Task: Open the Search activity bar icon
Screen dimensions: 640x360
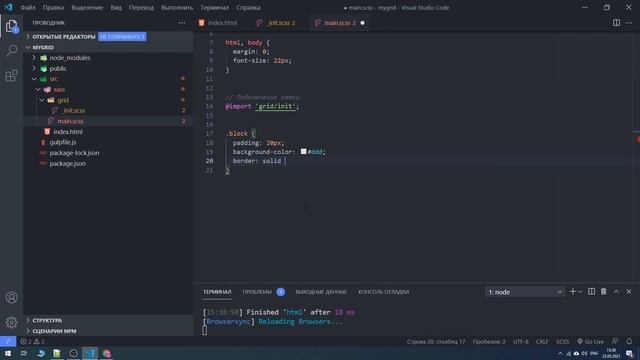Action: (x=11, y=51)
